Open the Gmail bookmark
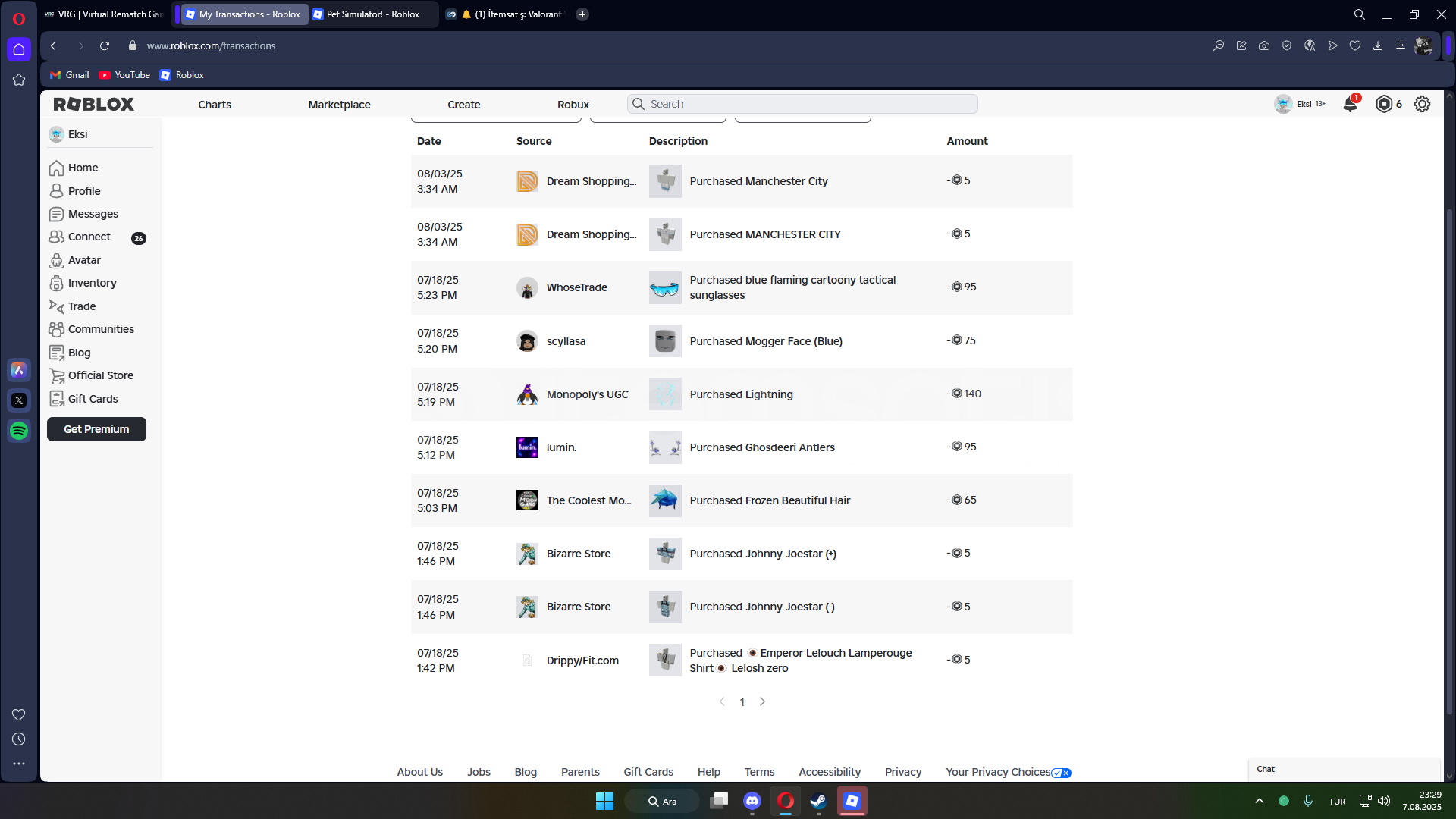Viewport: 1456px width, 819px height. click(x=70, y=75)
